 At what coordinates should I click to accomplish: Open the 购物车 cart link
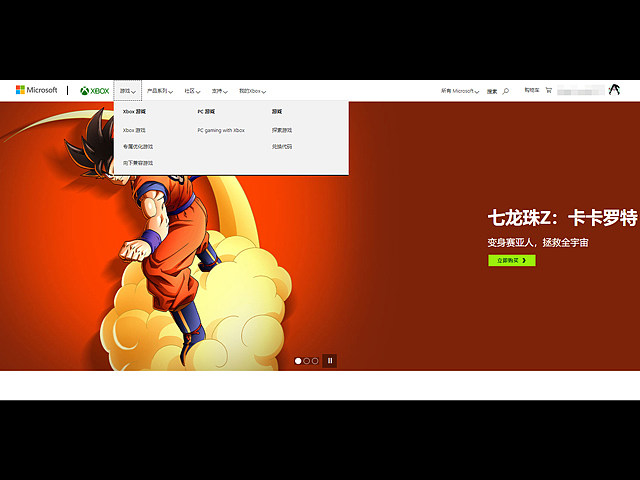532,90
